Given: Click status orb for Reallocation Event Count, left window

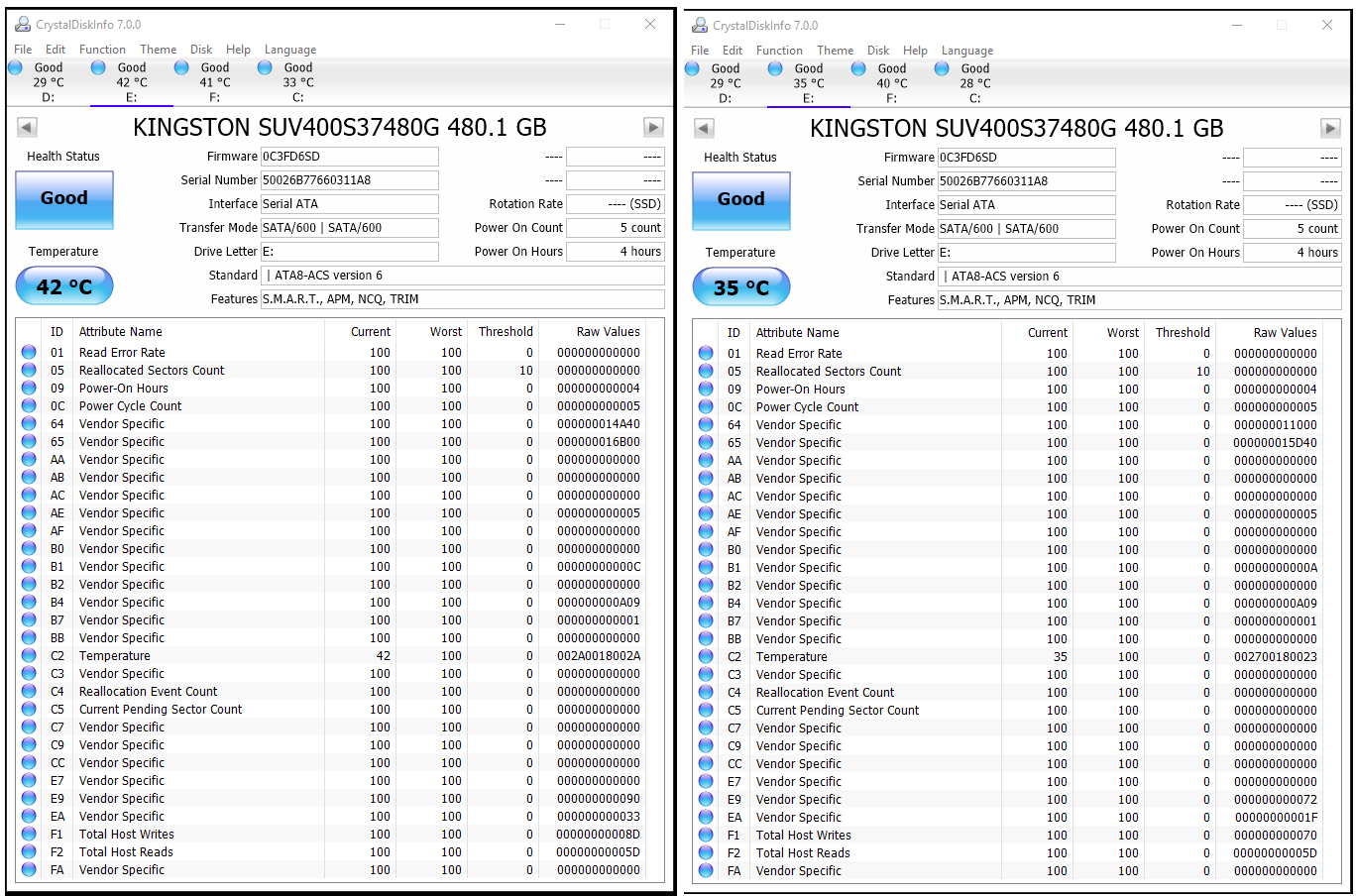Looking at the screenshot, I should pyautogui.click(x=29, y=691).
